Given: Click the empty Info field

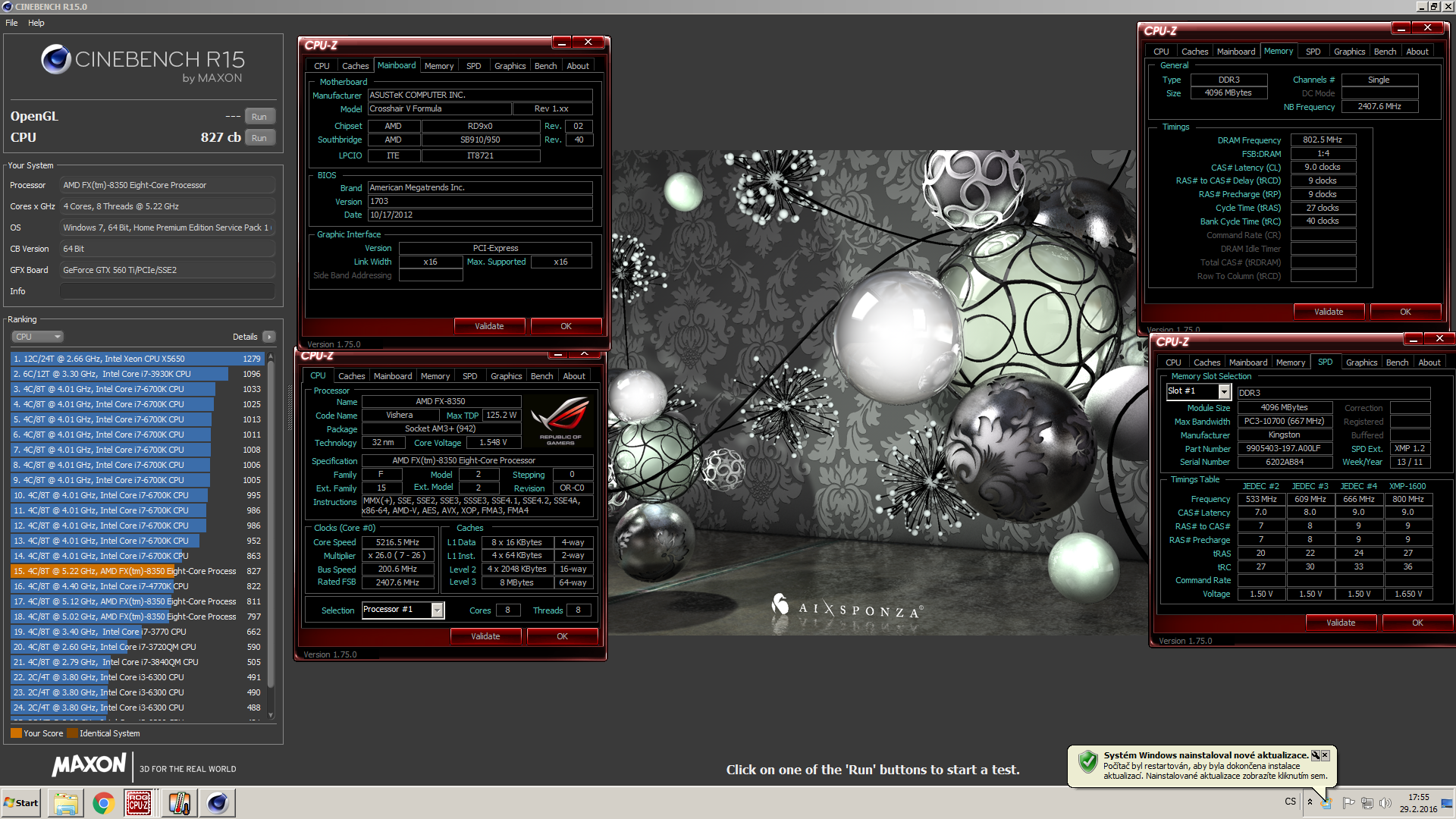Looking at the screenshot, I should 167,291.
